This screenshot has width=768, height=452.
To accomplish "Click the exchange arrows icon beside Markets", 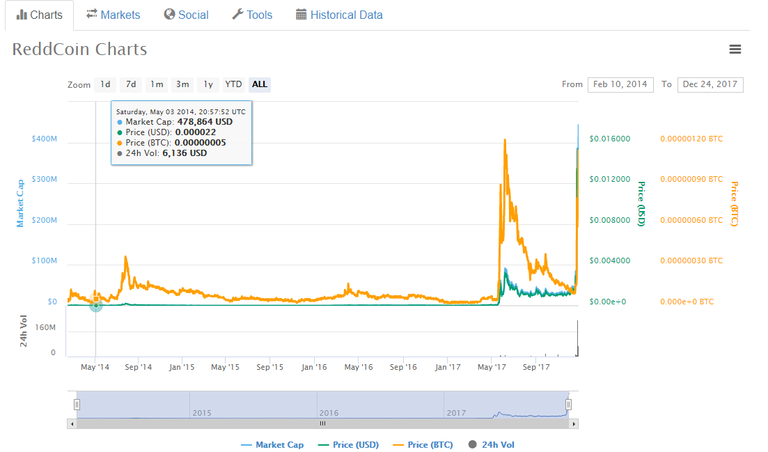I will [92, 14].
